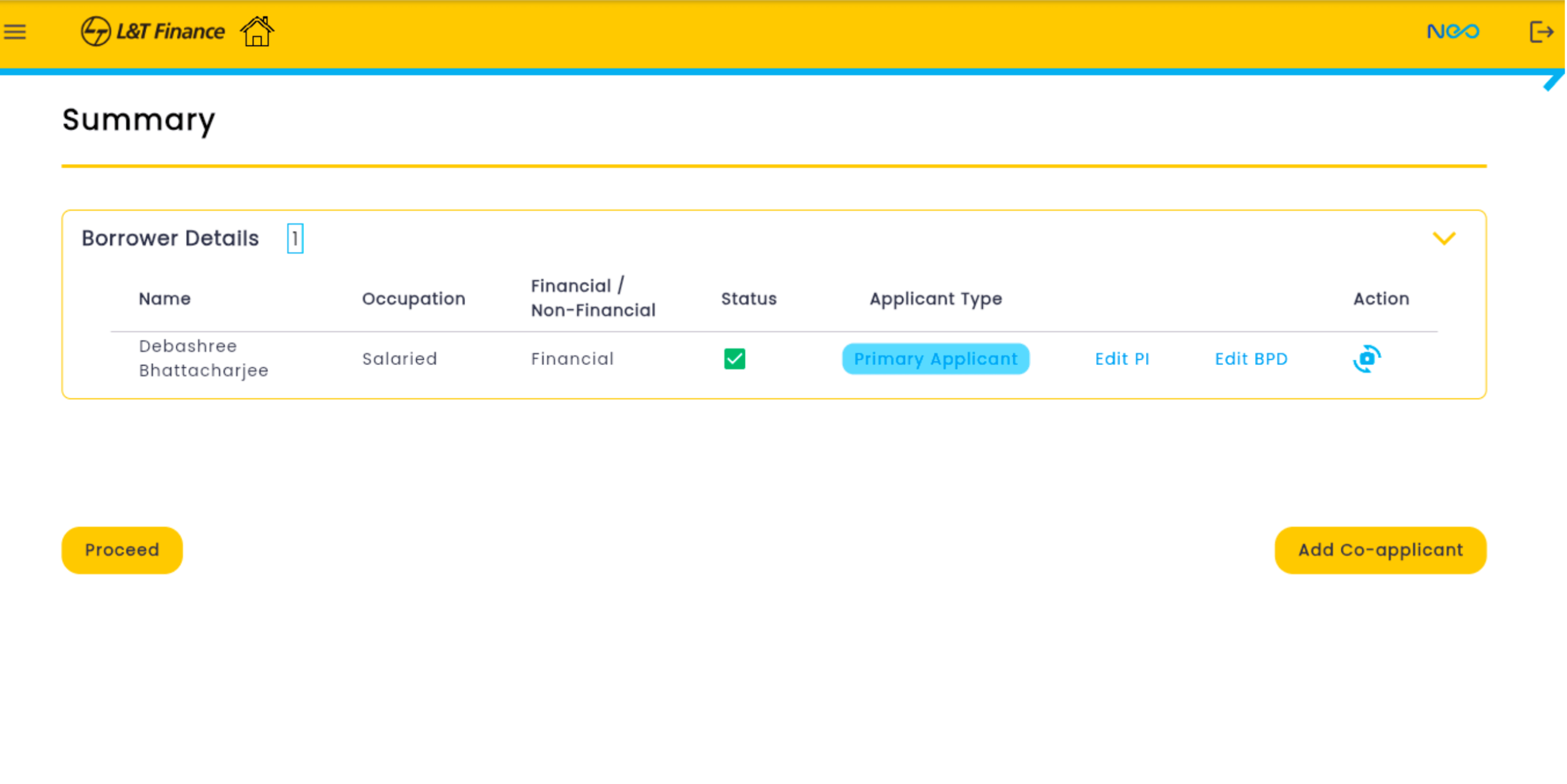Click the Name column header
Screen dimensions: 1567x784
click(164, 299)
